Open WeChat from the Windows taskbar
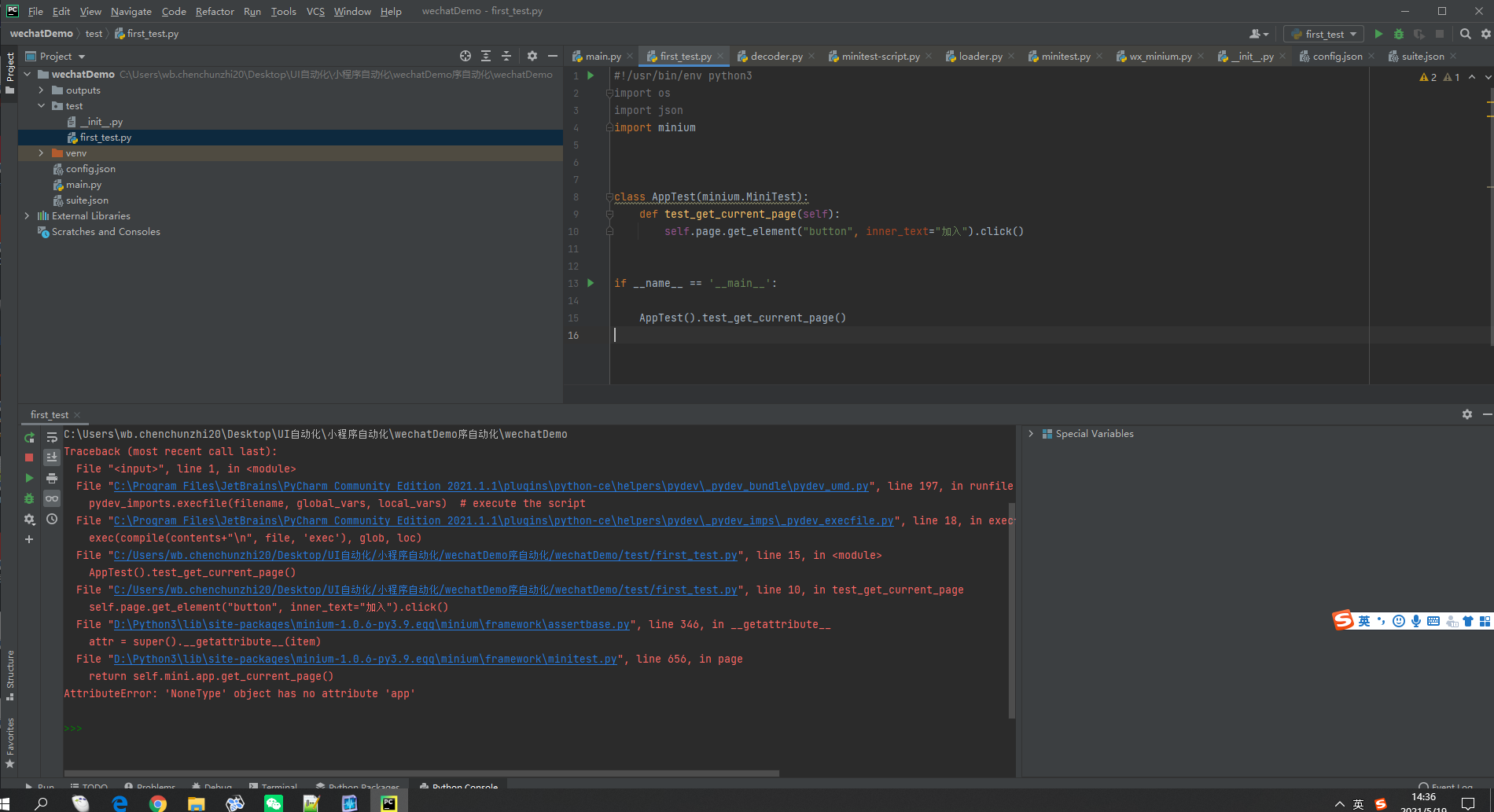The image size is (1494, 812). point(273,803)
